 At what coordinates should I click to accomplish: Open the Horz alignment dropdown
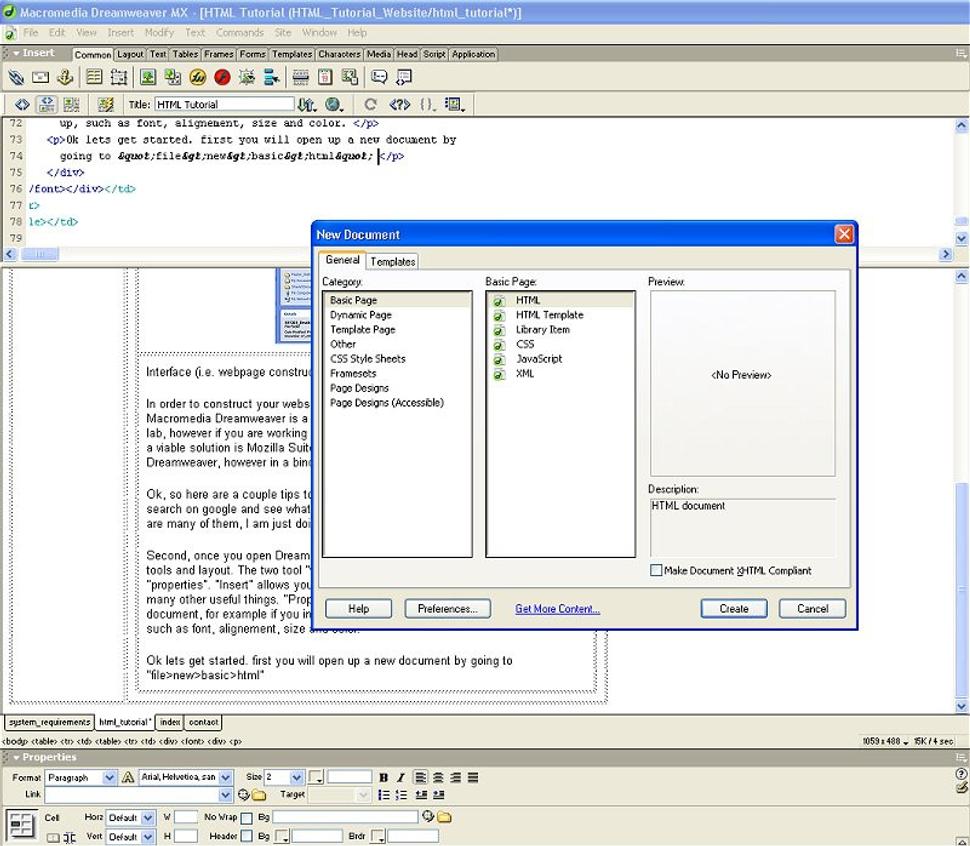(x=148, y=818)
